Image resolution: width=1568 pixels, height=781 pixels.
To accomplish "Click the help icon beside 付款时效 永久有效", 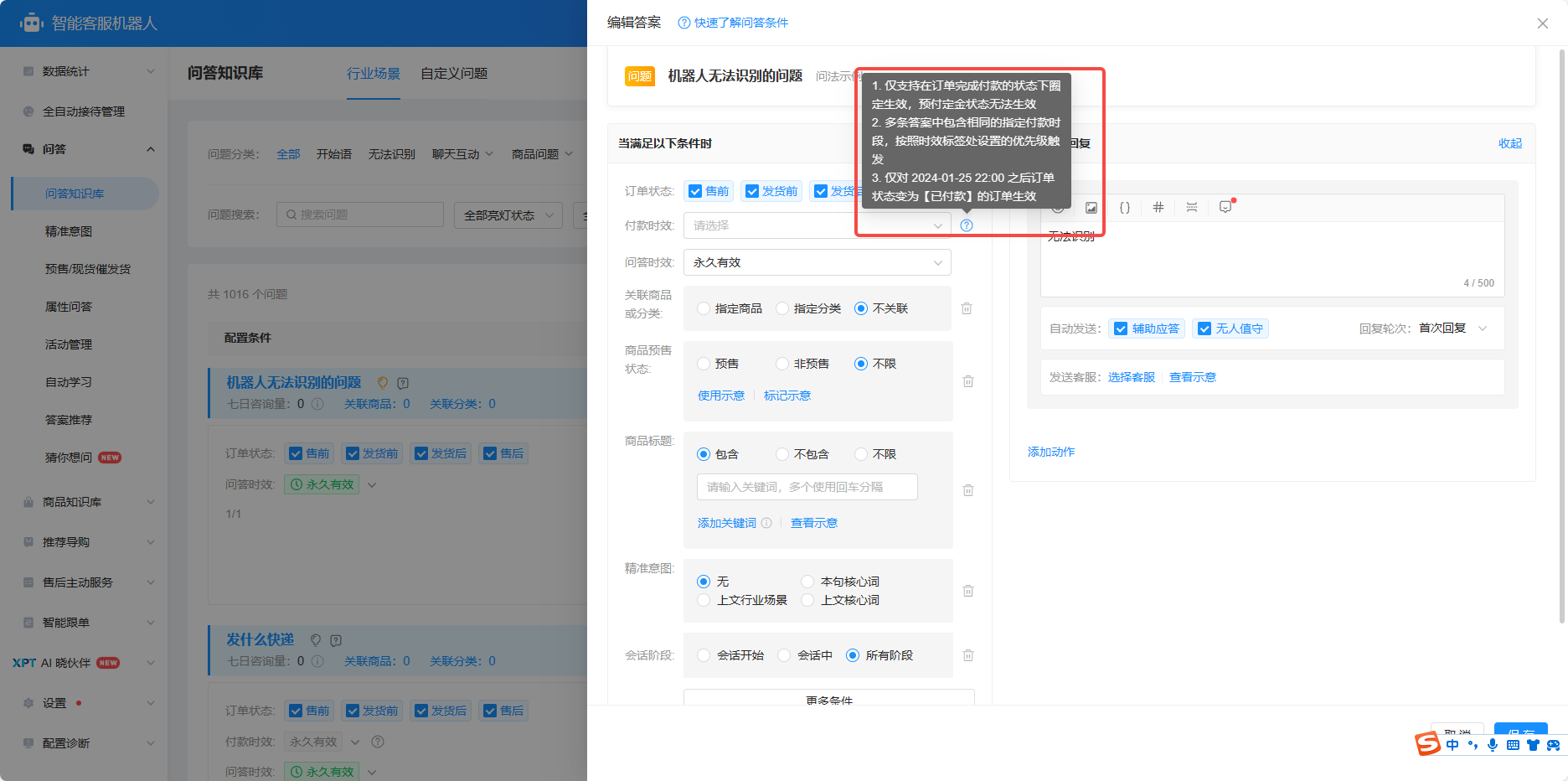I will coord(378,742).
